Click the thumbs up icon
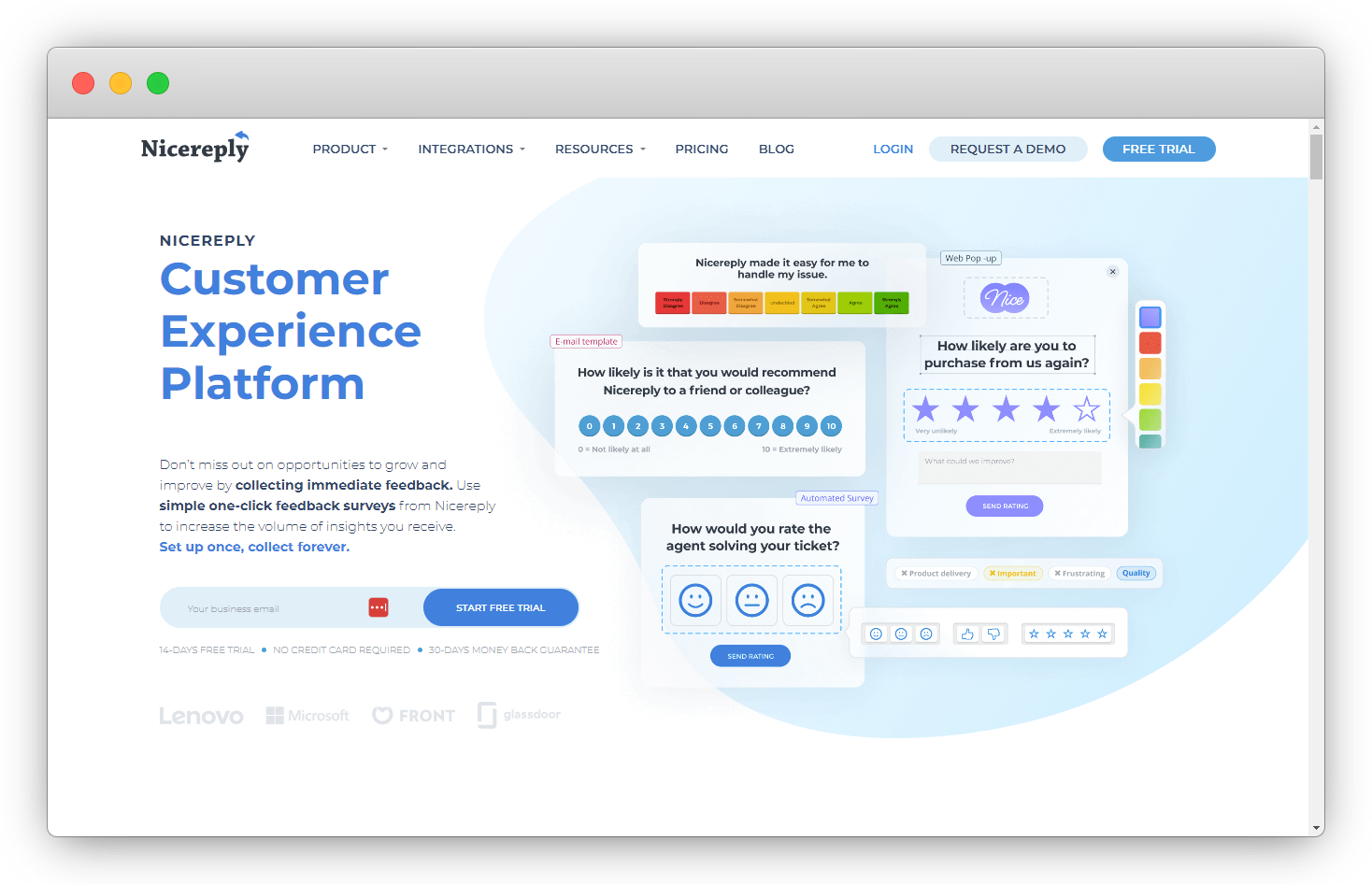Viewport: 1372px width, 884px height. point(967,634)
